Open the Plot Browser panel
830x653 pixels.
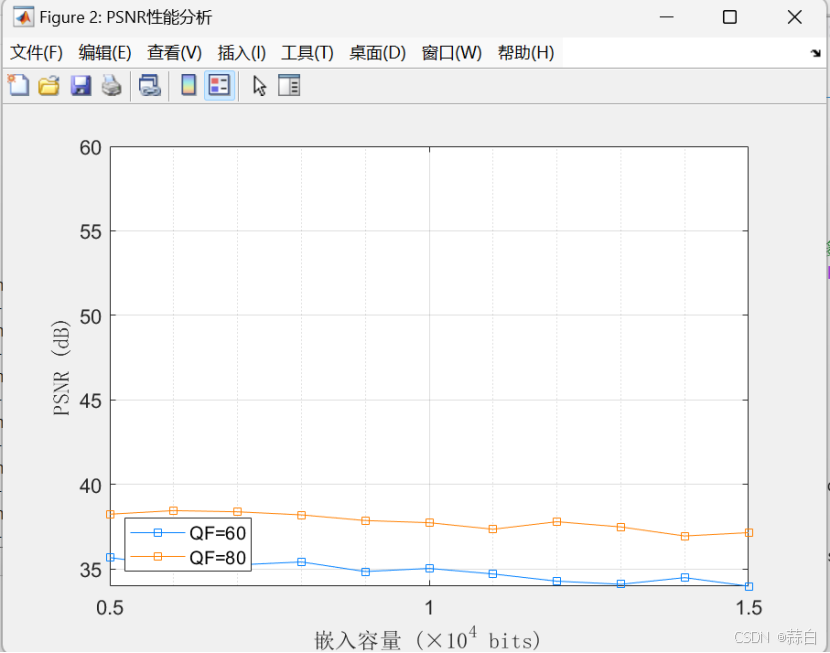coord(289,85)
